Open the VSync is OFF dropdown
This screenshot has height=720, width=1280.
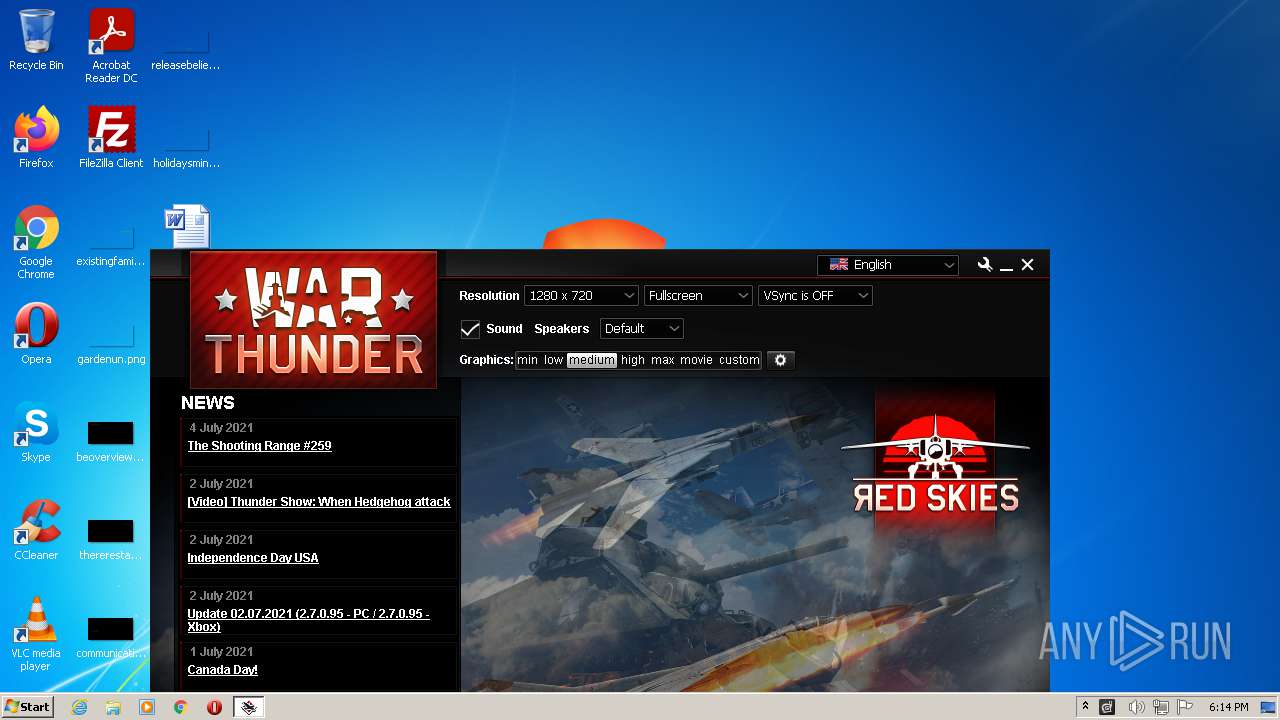point(815,296)
